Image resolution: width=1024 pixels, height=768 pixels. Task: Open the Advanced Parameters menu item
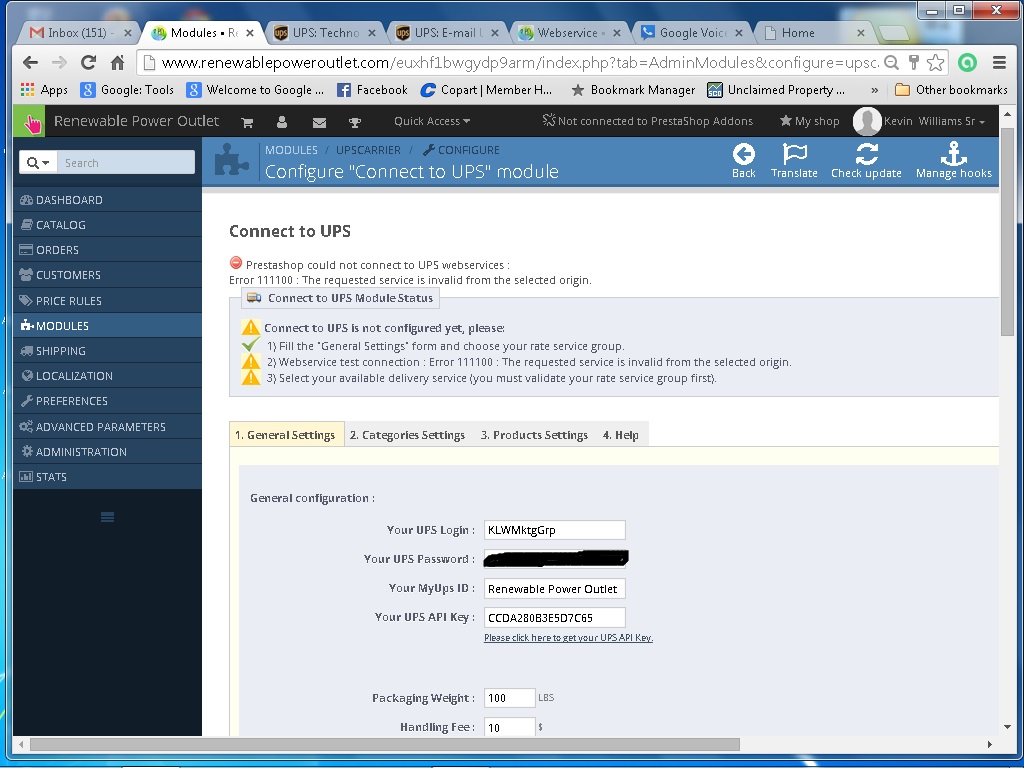pos(107,426)
